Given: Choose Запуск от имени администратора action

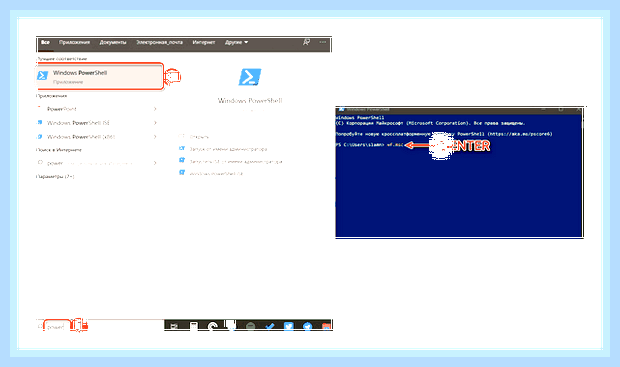Looking at the screenshot, I should [228, 149].
